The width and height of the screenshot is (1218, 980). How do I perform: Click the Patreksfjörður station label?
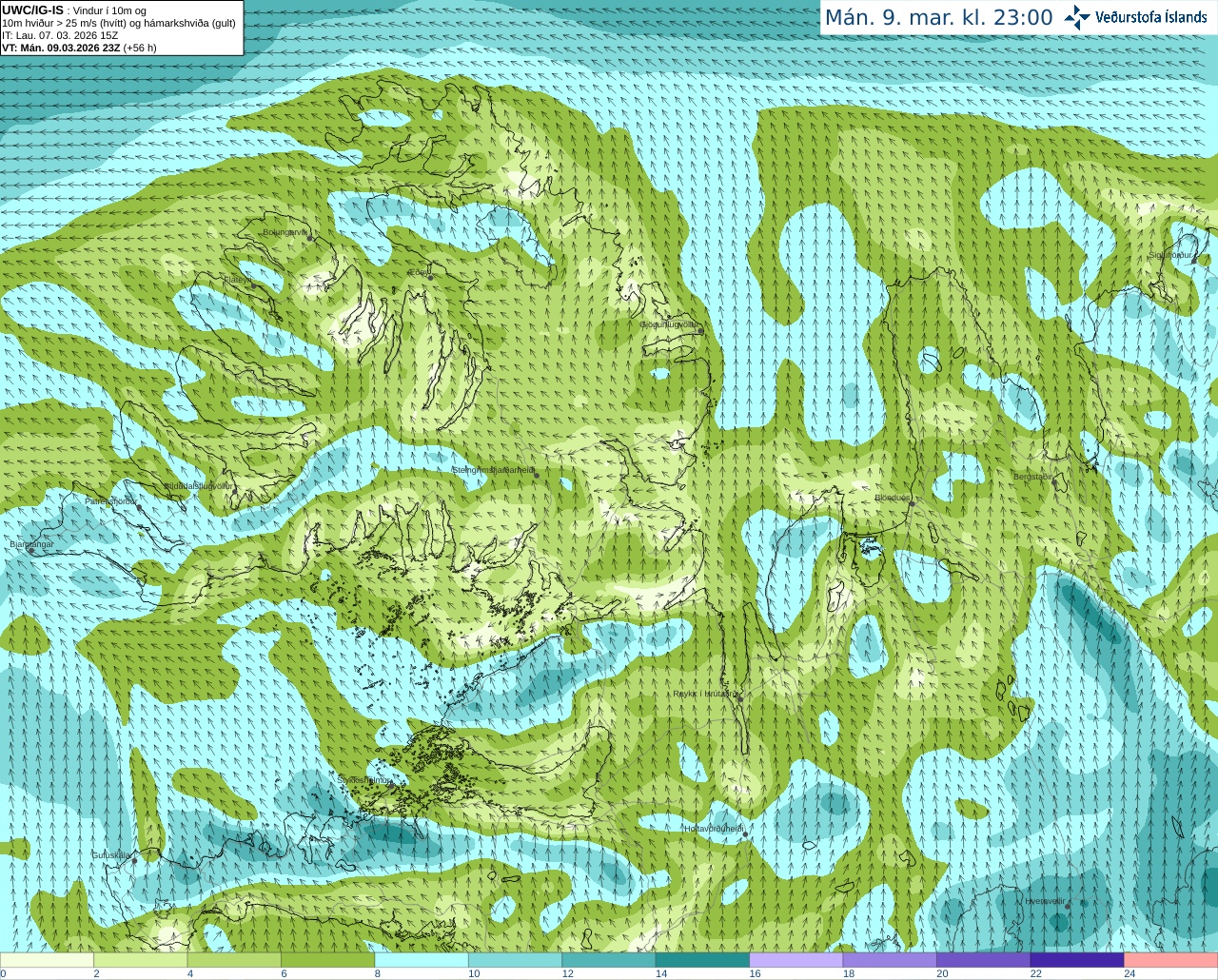[111, 500]
